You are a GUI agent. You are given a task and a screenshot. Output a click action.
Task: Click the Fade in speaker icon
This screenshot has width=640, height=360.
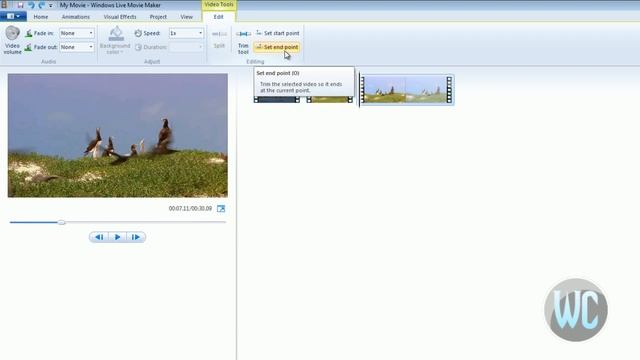[29, 33]
